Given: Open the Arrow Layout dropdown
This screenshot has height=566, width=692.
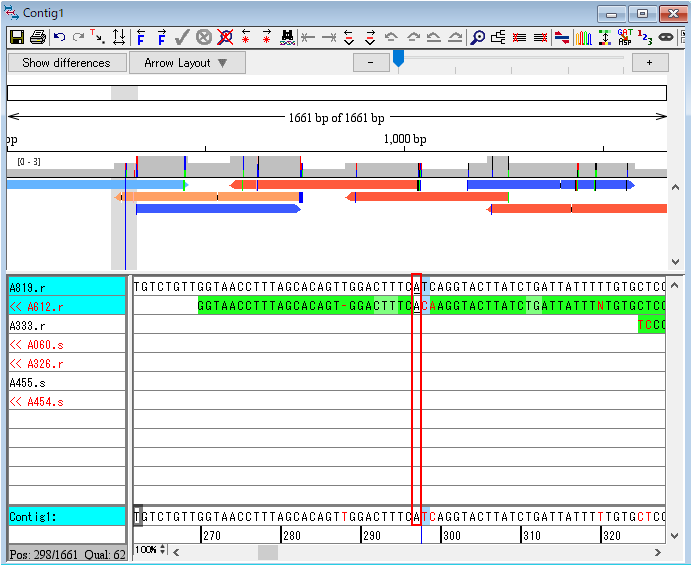Looking at the screenshot, I should pos(187,63).
